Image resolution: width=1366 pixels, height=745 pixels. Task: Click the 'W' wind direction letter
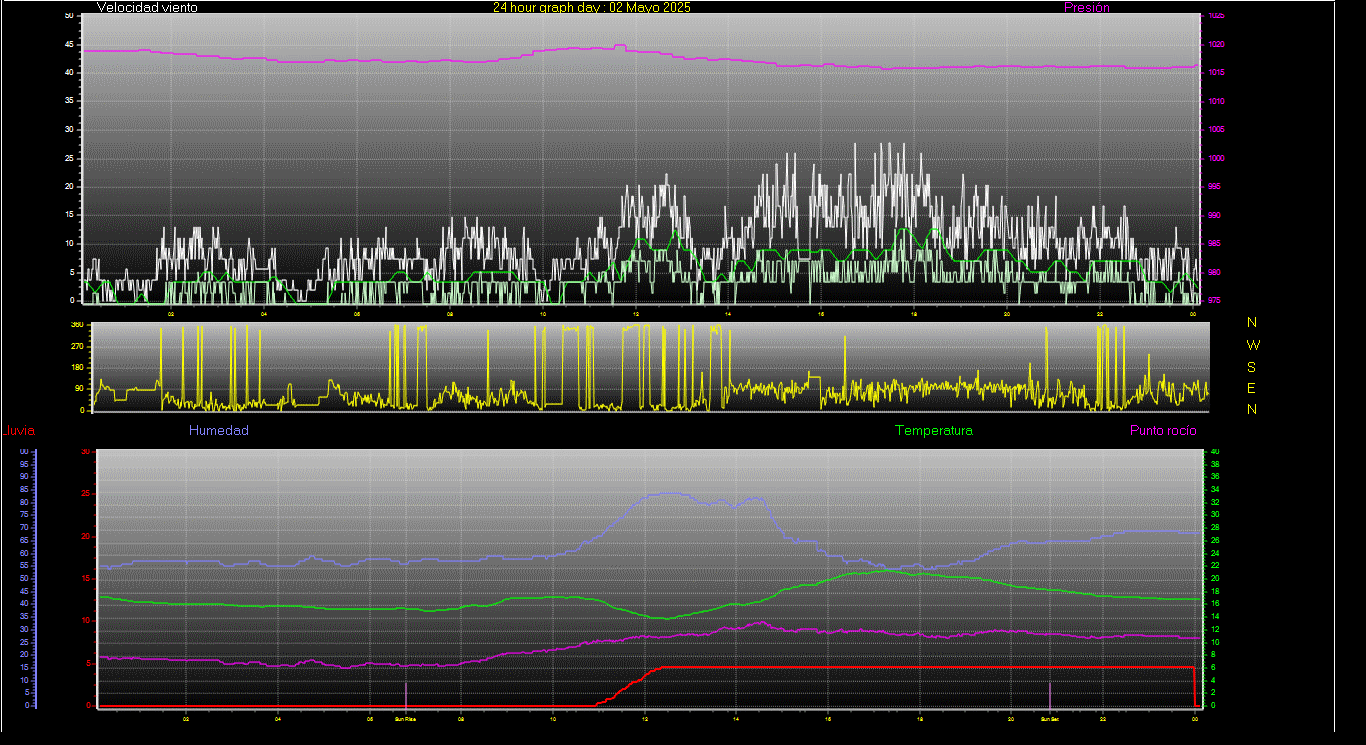point(1252,344)
